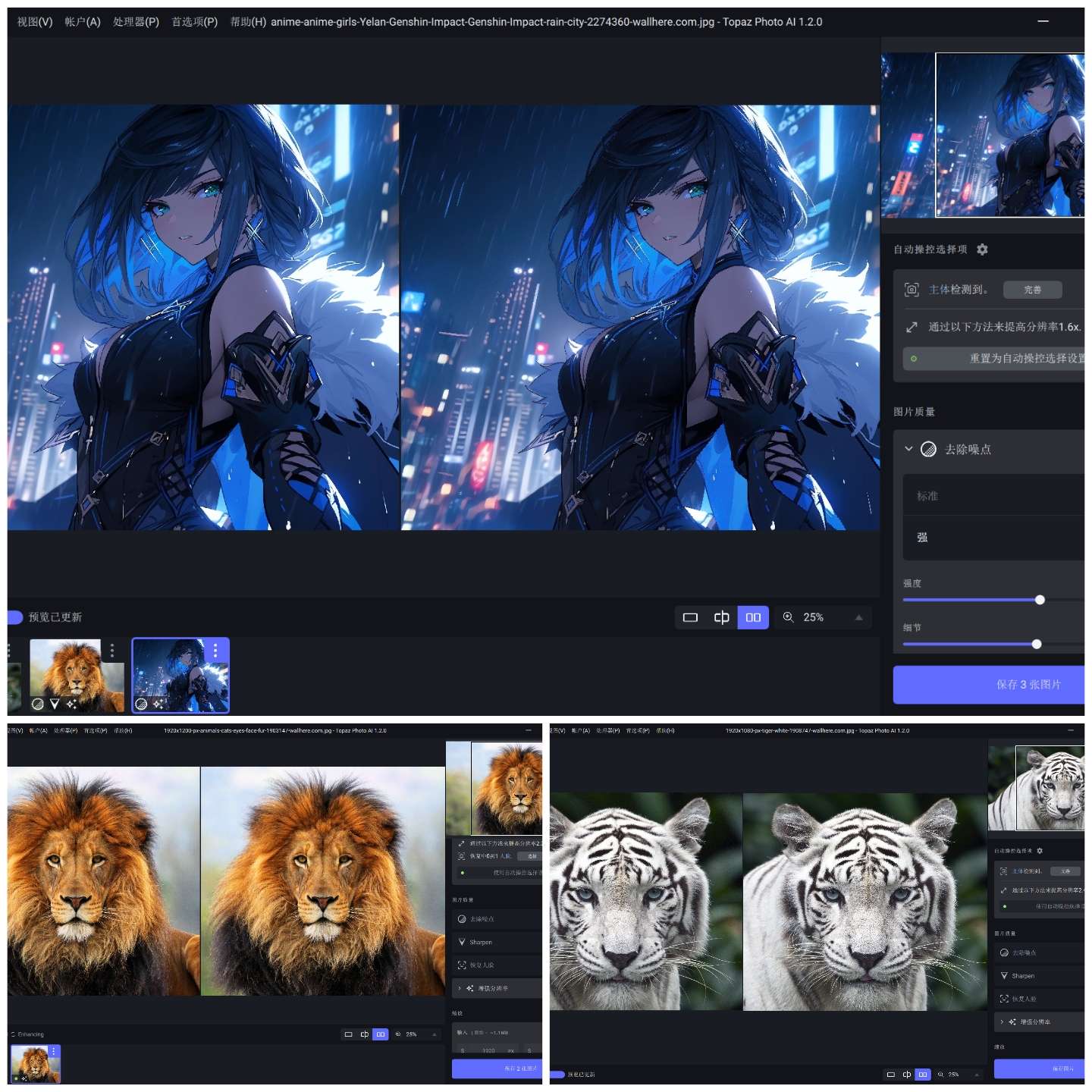
Task: Open options menu on anime girl thumbnail
Action: click(x=215, y=650)
